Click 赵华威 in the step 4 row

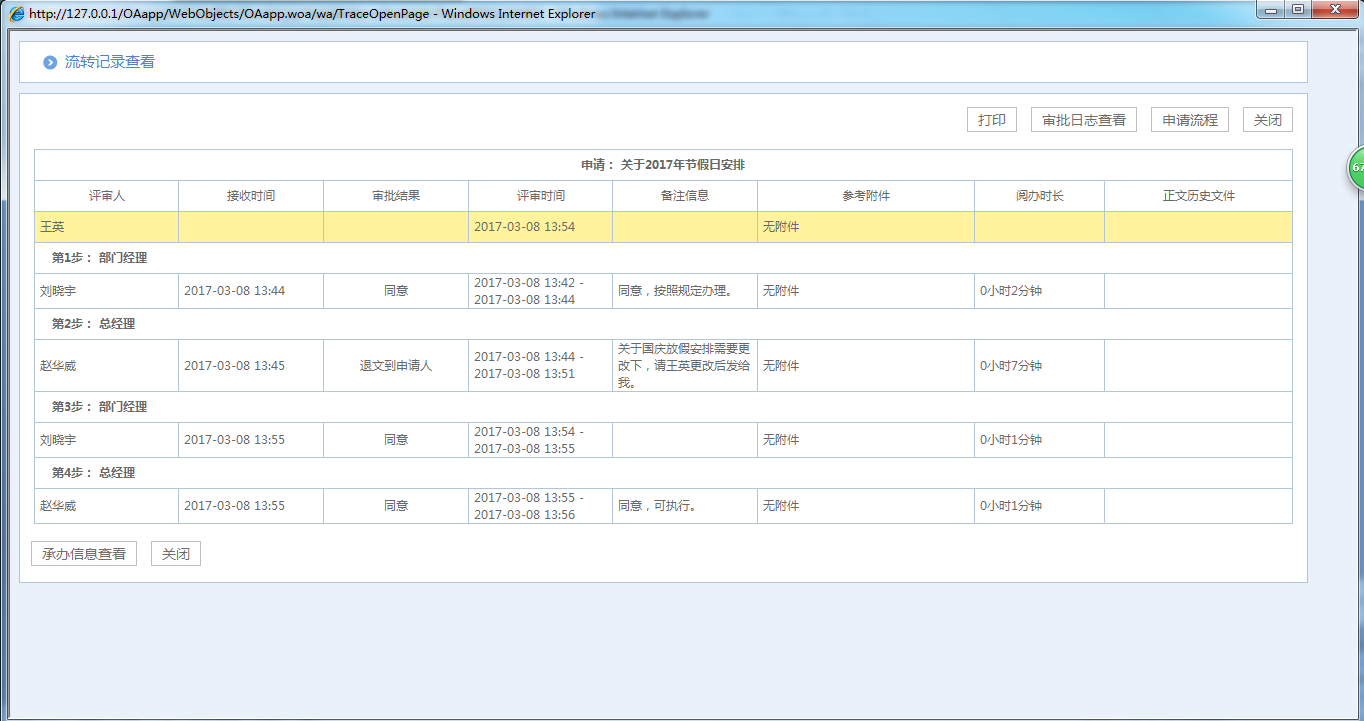[x=58, y=506]
